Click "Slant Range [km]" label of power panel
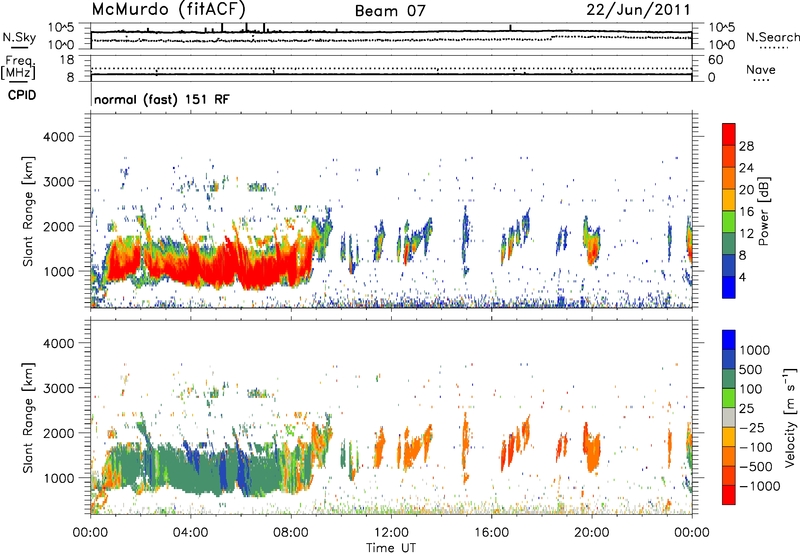 coord(28,211)
